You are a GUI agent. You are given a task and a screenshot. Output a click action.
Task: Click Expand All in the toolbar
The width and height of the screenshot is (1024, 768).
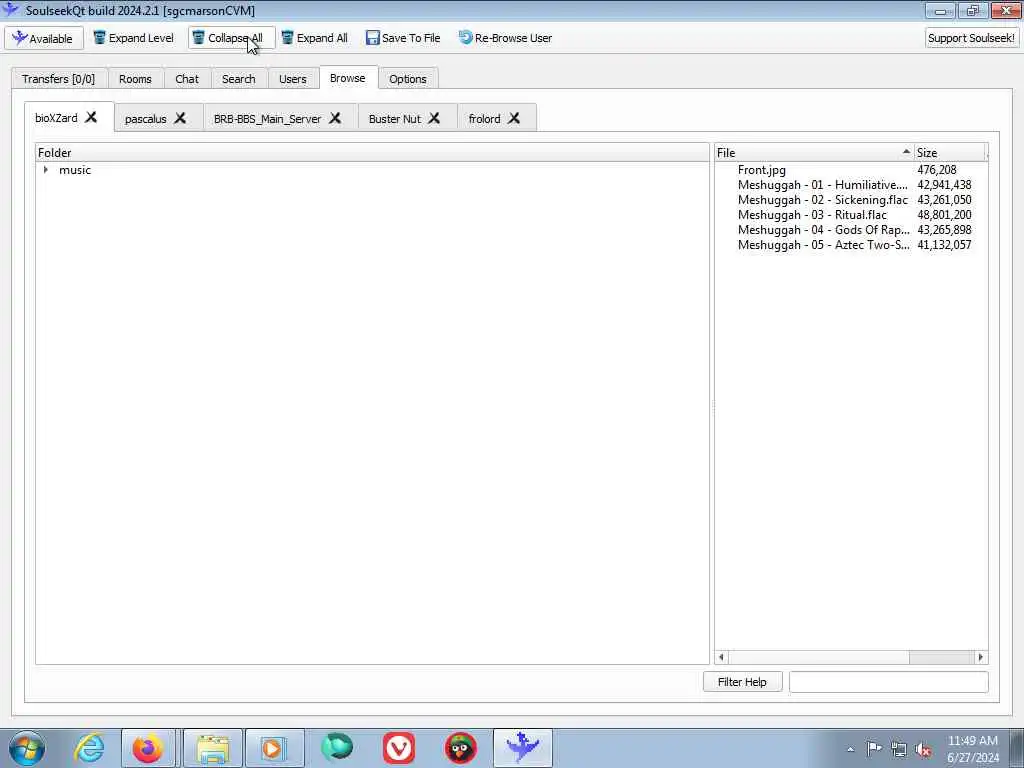(x=315, y=38)
